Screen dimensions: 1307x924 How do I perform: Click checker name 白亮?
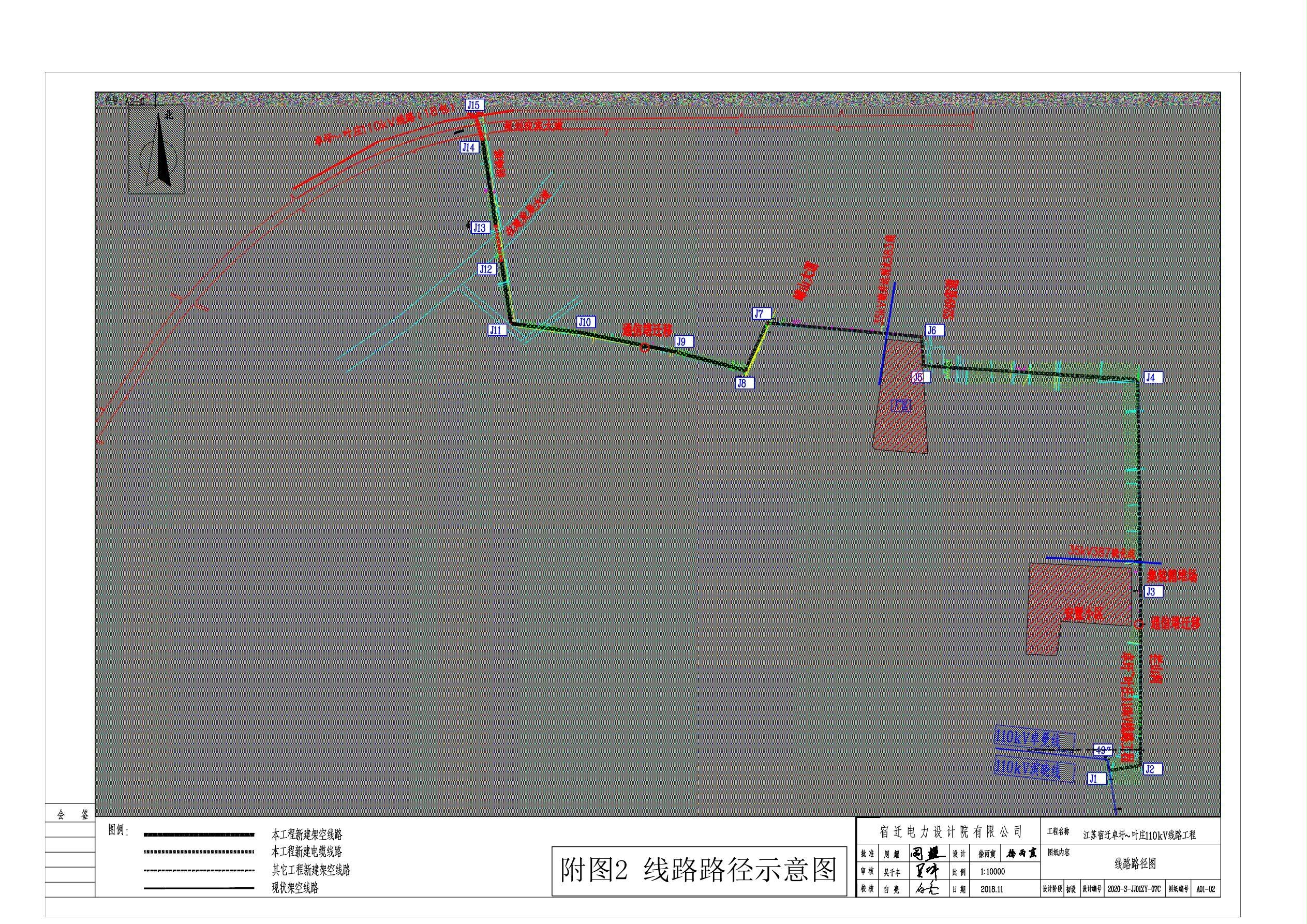[x=892, y=890]
